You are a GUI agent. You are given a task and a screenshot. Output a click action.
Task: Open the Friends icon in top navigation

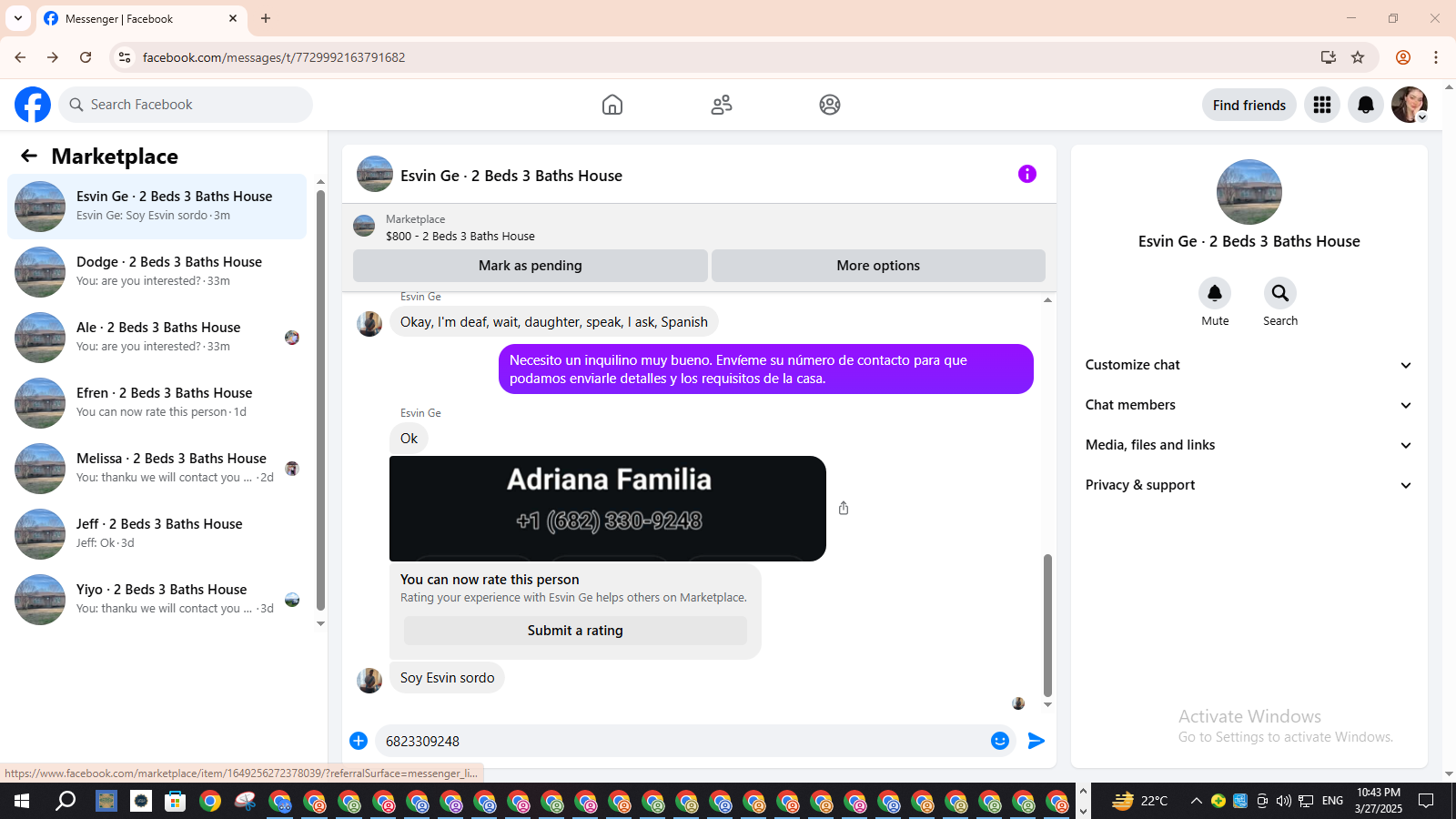click(722, 105)
